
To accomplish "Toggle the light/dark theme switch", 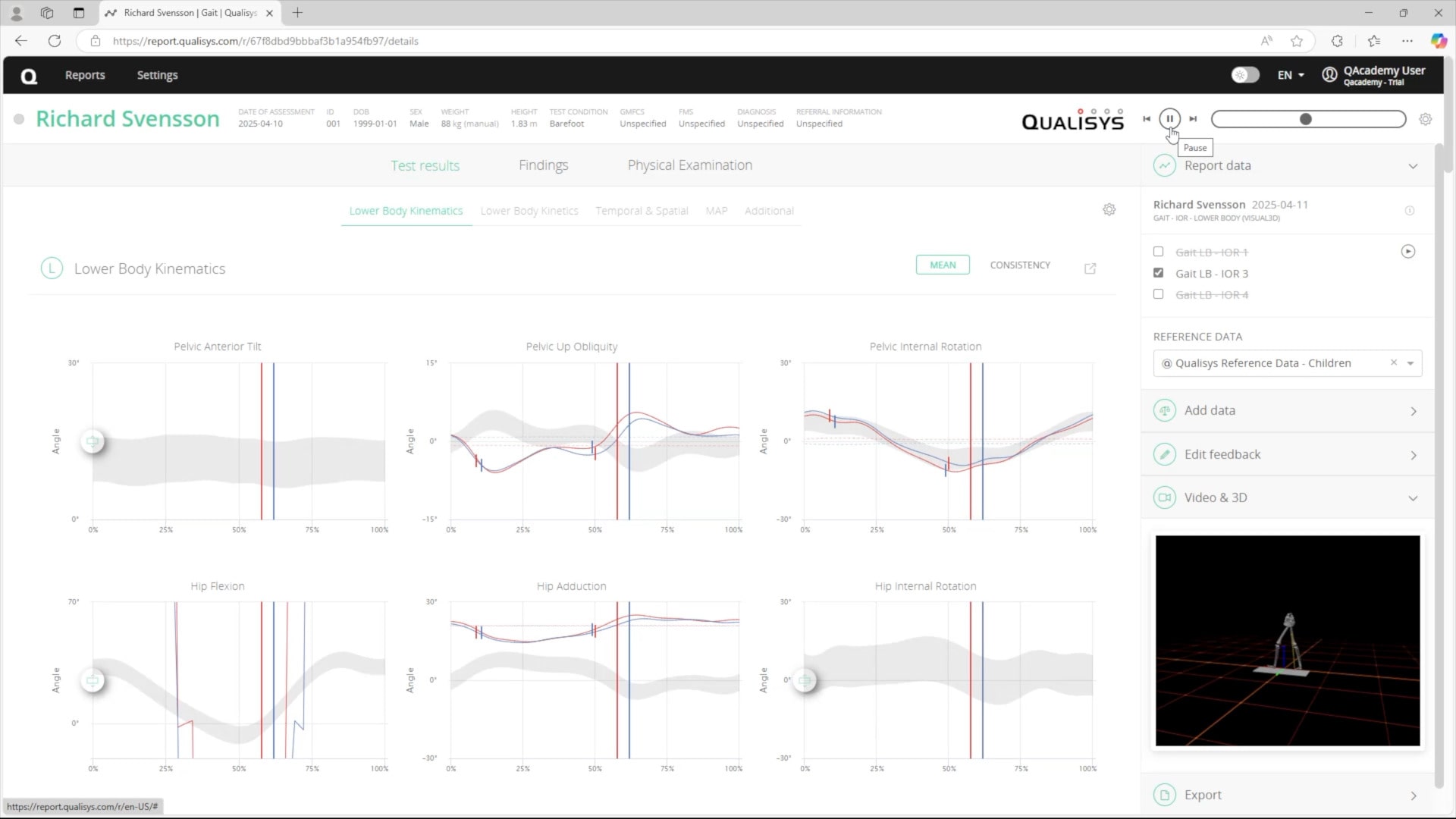I will pos(1244,75).
